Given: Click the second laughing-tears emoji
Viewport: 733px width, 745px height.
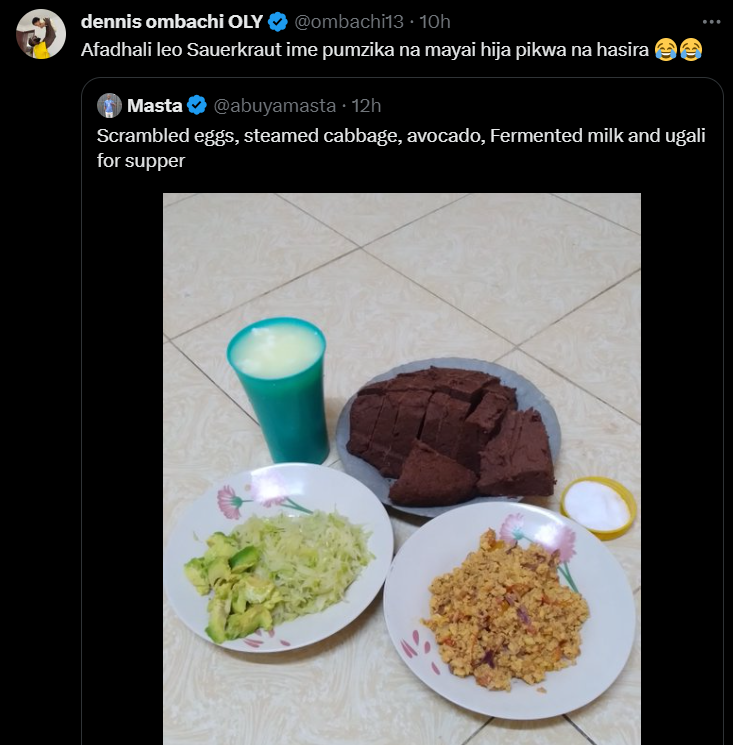Looking at the screenshot, I should click(690, 50).
